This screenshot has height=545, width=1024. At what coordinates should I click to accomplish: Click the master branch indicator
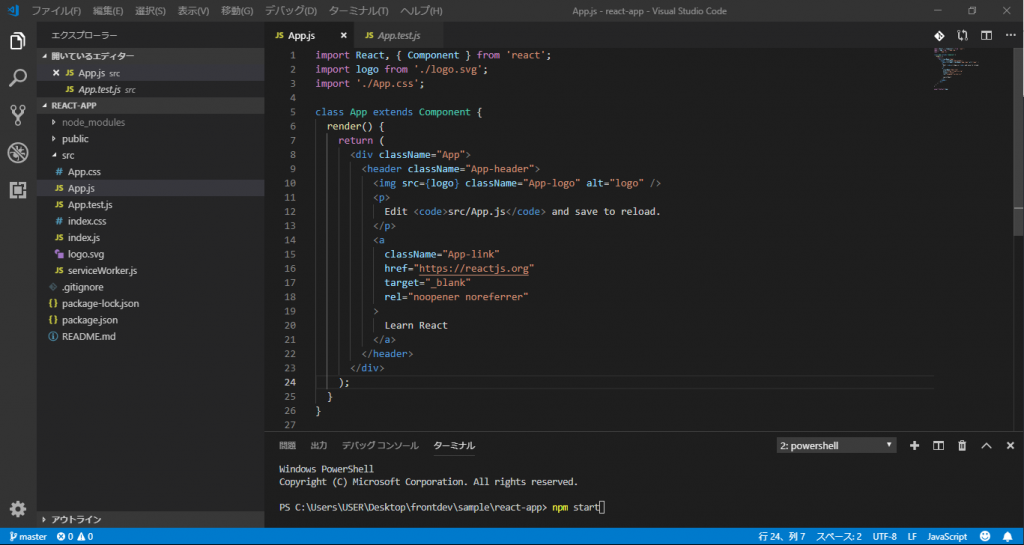click(x=28, y=537)
